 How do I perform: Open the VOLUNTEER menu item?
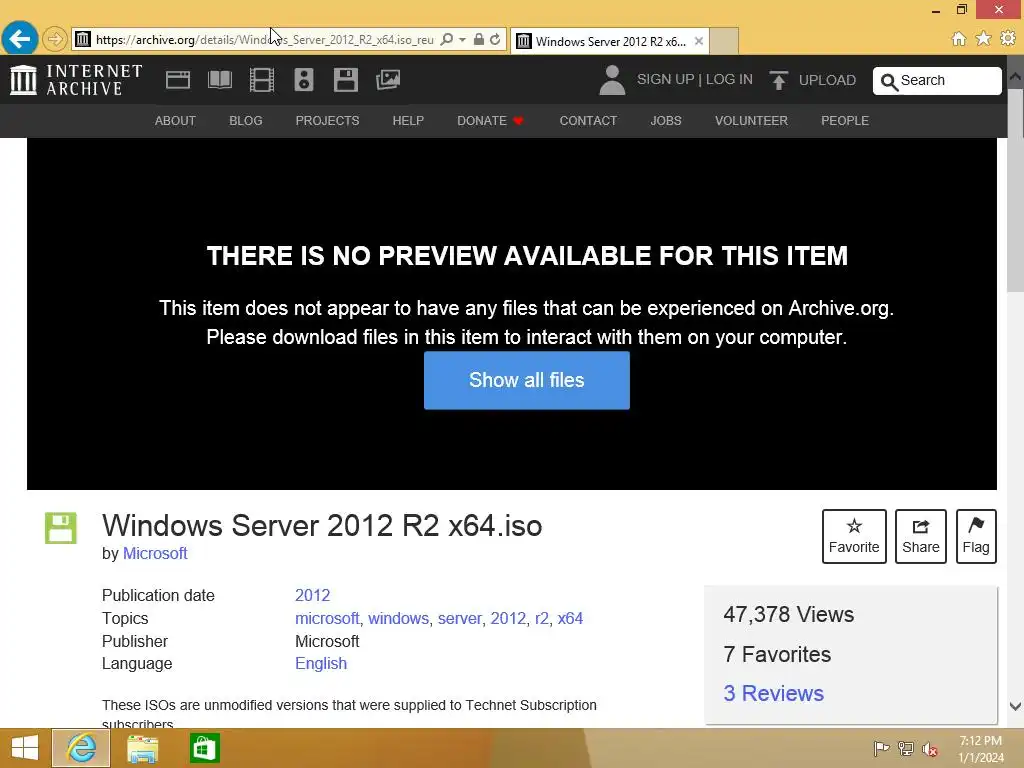[x=751, y=121]
